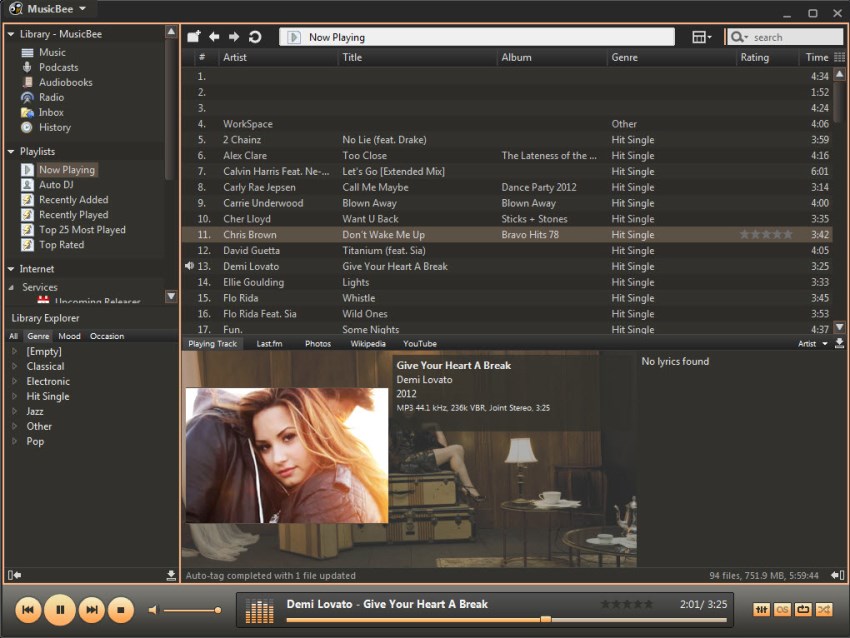Click the refresh icon in the toolbar
This screenshot has width=850, height=638.
[x=255, y=37]
